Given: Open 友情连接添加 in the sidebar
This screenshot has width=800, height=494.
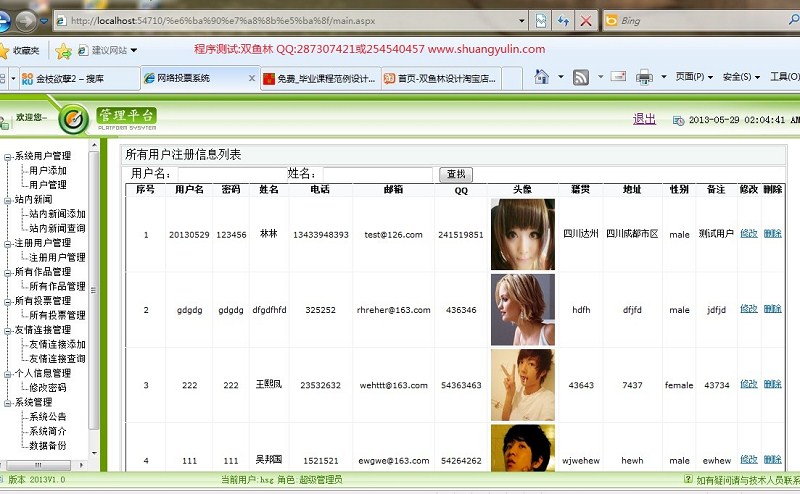Looking at the screenshot, I should pos(57,344).
